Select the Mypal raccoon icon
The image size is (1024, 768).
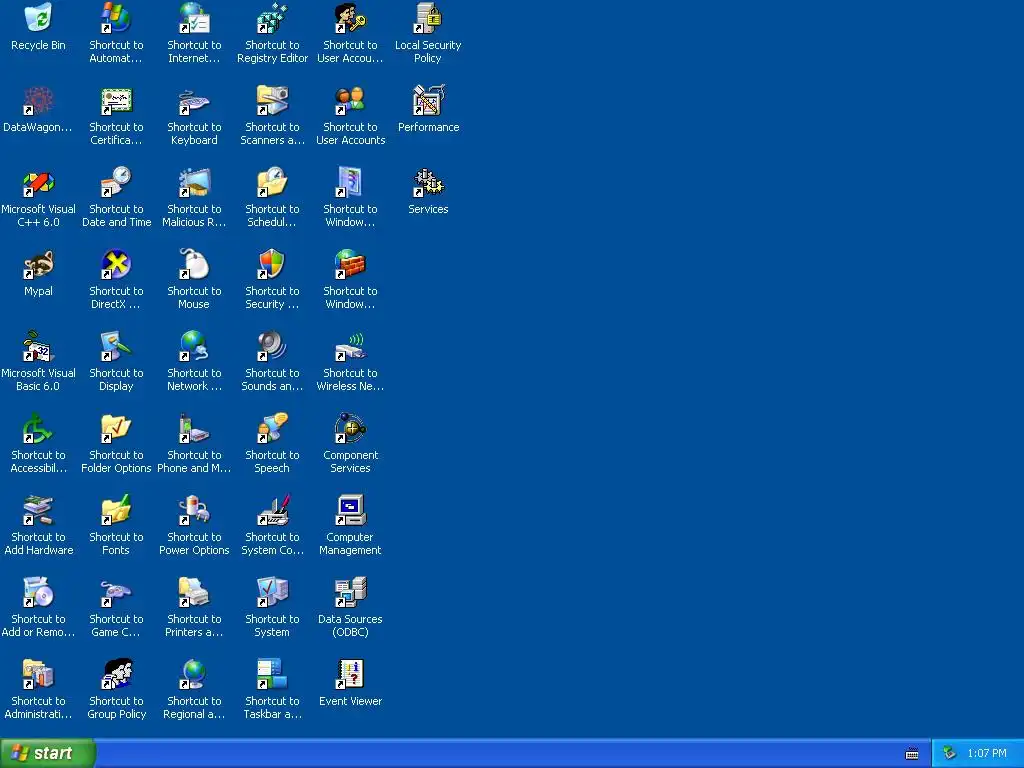click(38, 264)
